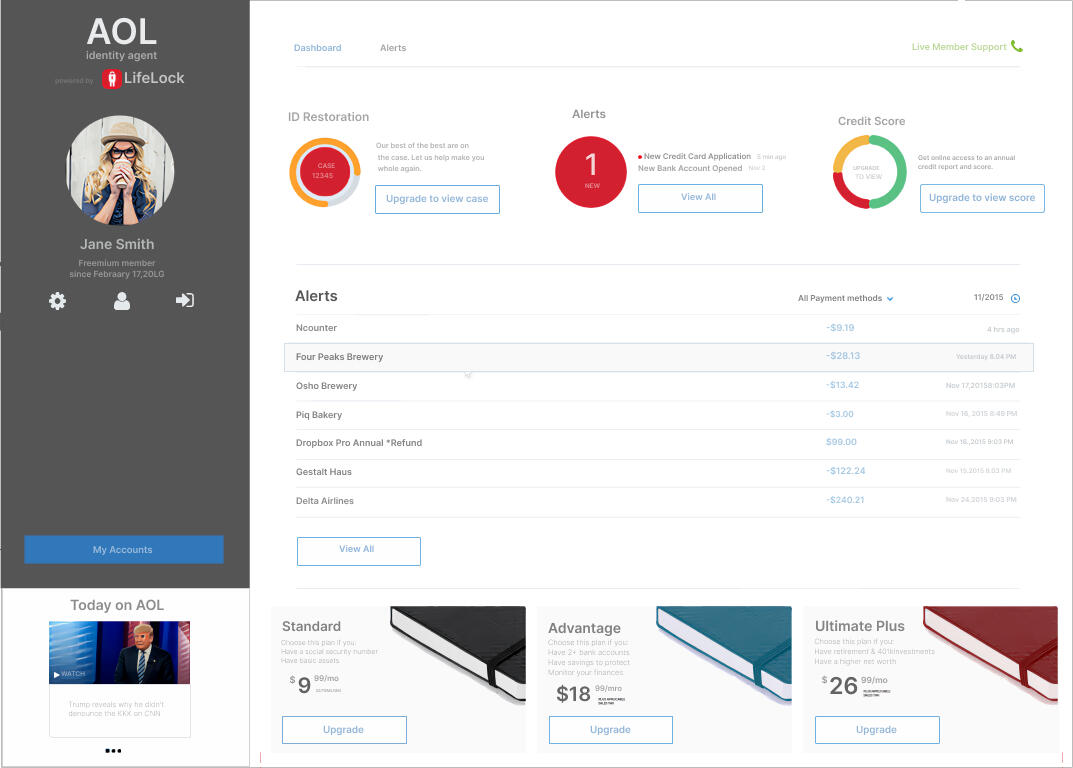This screenshot has width=1073, height=768.
Task: Sign out using the arrow-door icon
Action: click(185, 300)
